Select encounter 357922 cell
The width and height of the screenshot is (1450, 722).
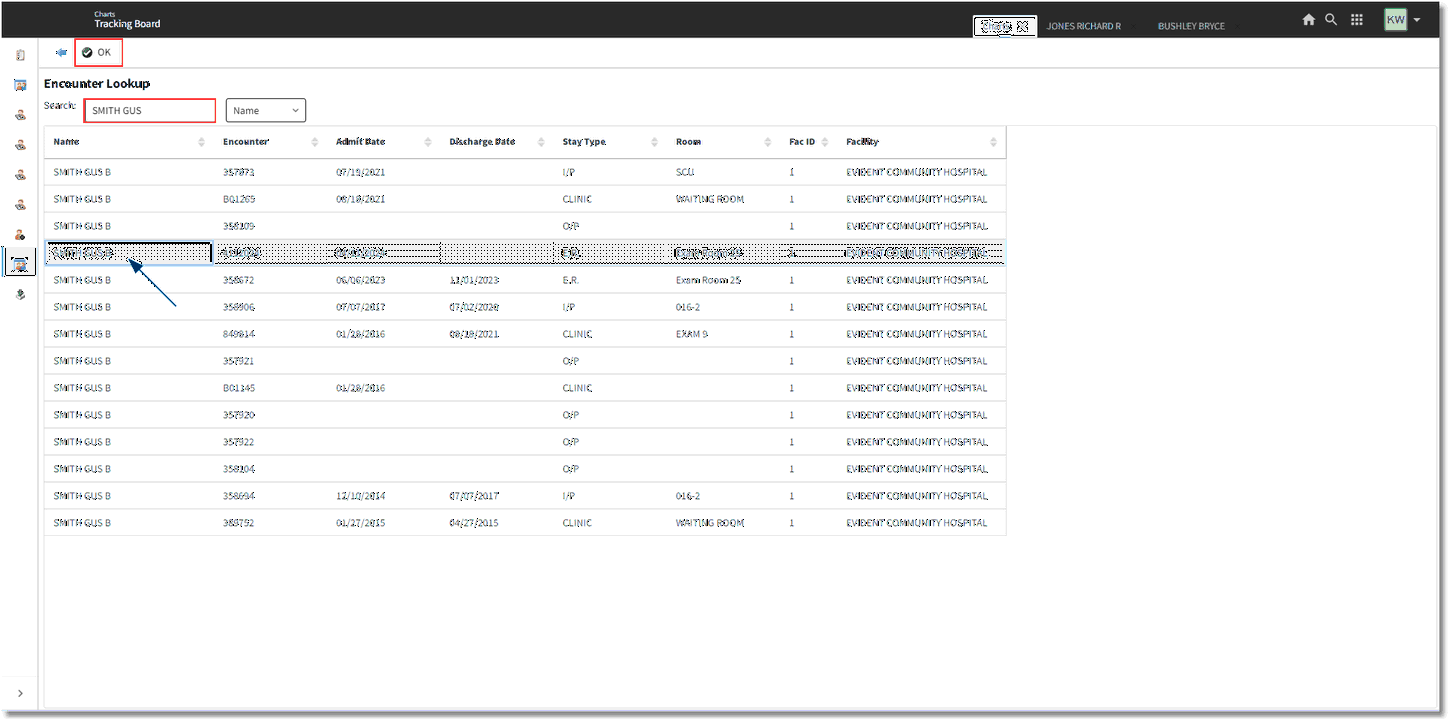[239, 442]
